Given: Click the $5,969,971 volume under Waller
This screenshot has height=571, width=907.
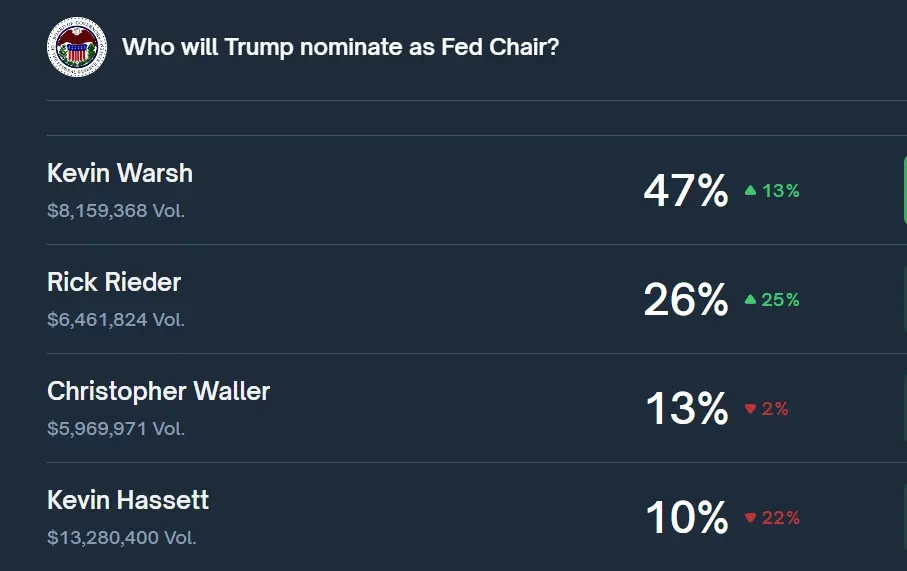Looking at the screenshot, I should coord(116,429).
